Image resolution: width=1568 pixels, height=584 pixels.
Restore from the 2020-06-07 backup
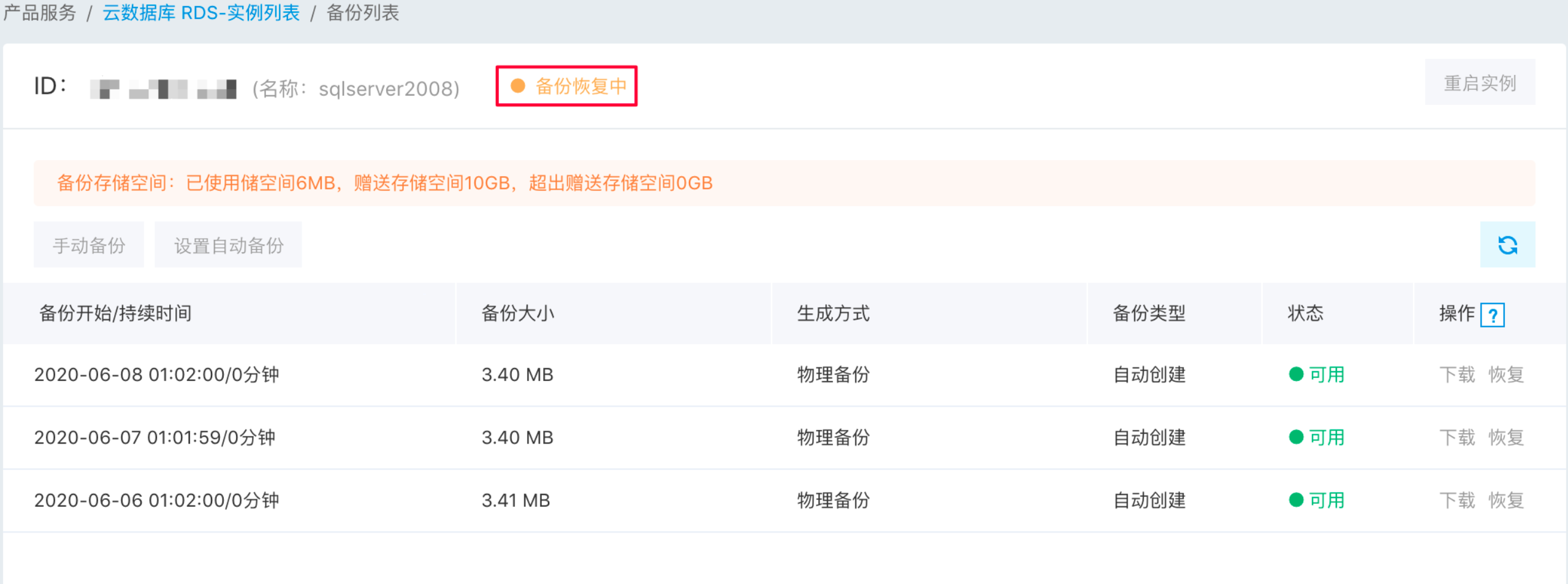(x=1505, y=437)
